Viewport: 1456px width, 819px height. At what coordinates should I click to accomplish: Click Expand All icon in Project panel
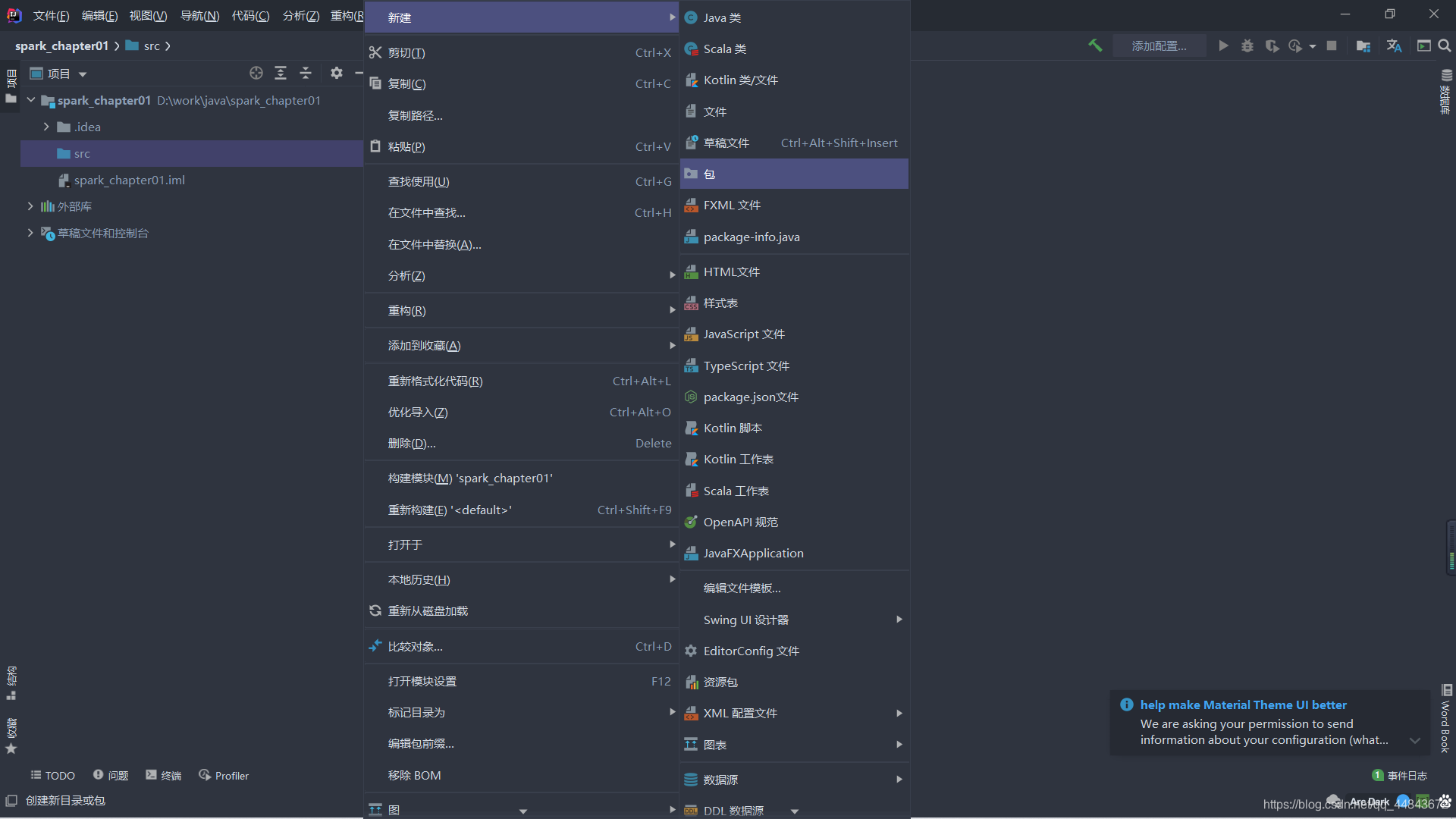click(281, 73)
